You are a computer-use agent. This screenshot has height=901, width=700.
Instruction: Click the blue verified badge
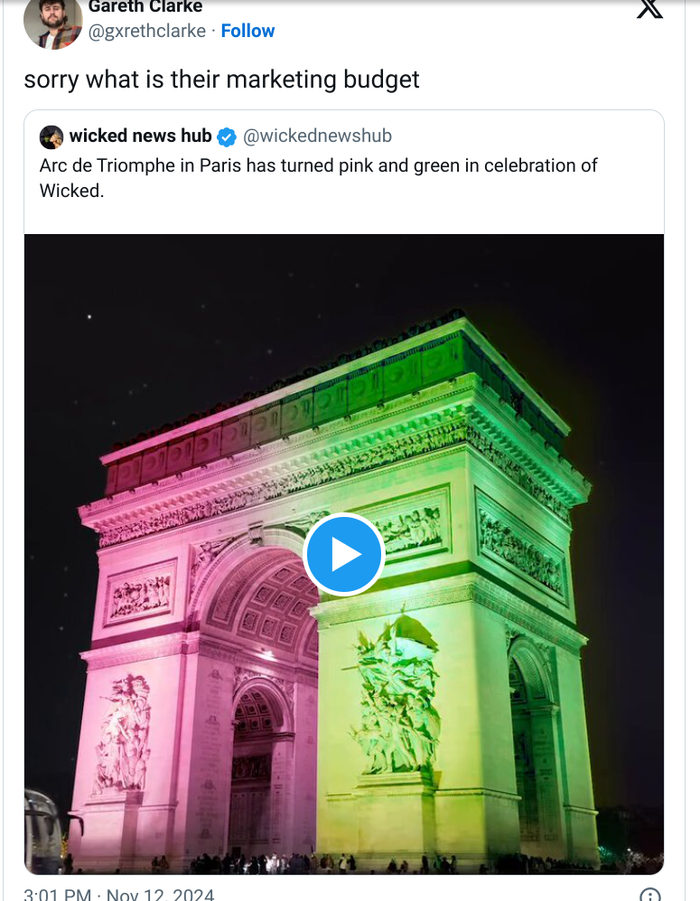pos(227,137)
